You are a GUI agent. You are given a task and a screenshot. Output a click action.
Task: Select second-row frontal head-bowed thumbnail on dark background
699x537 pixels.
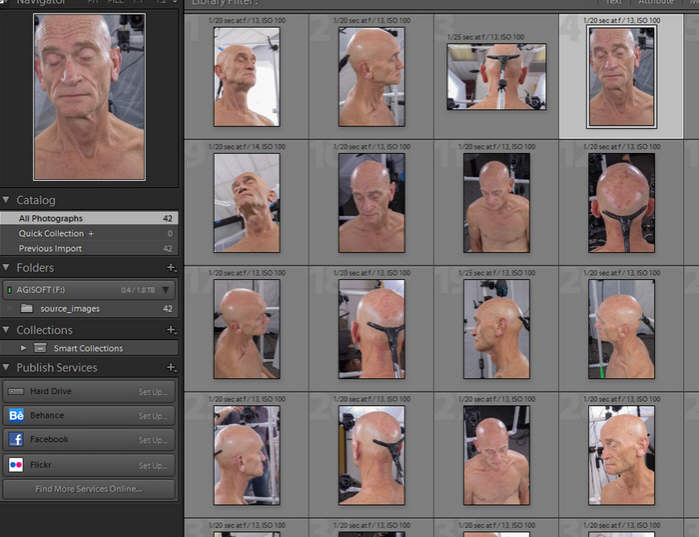tap(371, 203)
